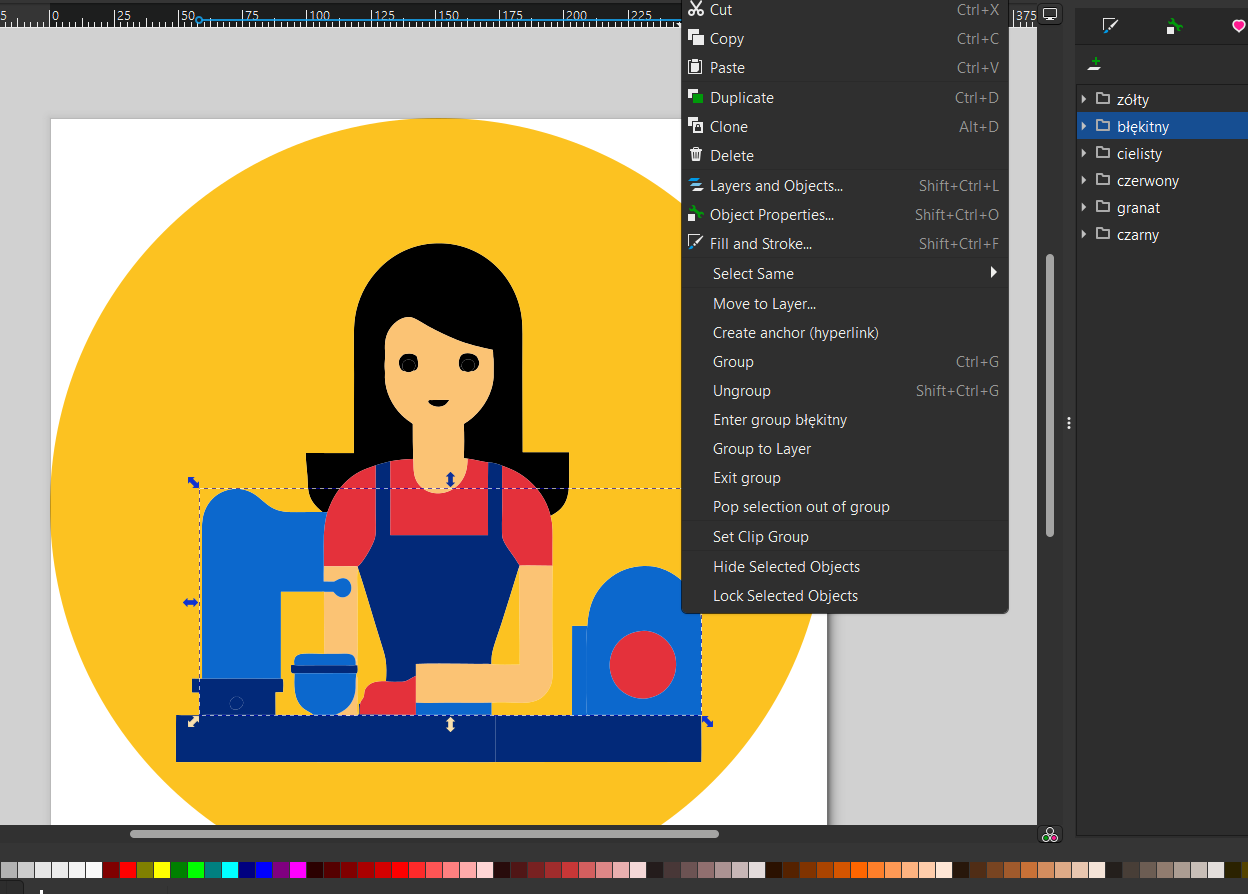This screenshot has height=894, width=1248.
Task: Select the błękitny layer row
Action: coord(1162,126)
